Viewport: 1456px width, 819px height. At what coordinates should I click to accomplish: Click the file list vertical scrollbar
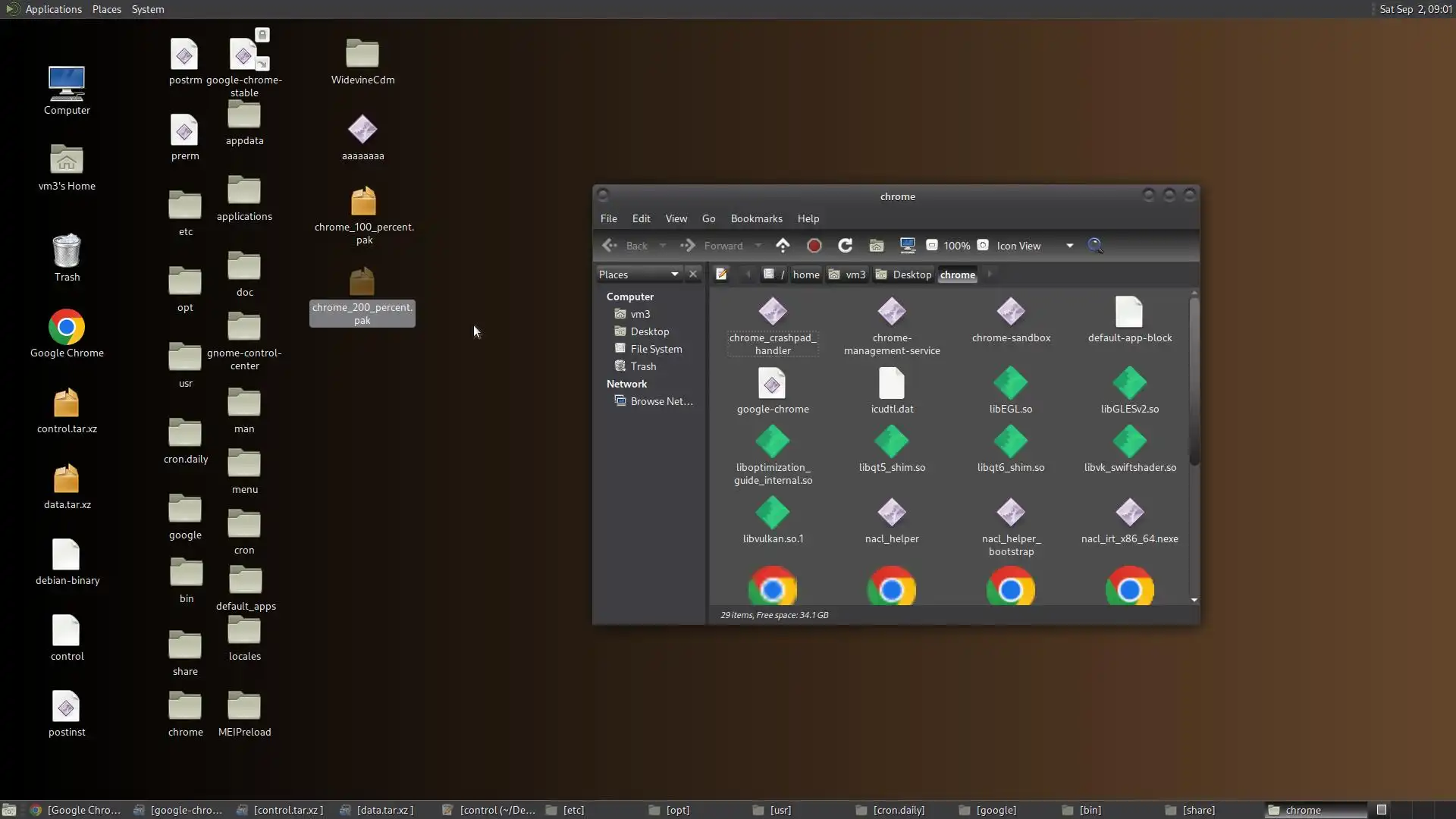coord(1194,379)
